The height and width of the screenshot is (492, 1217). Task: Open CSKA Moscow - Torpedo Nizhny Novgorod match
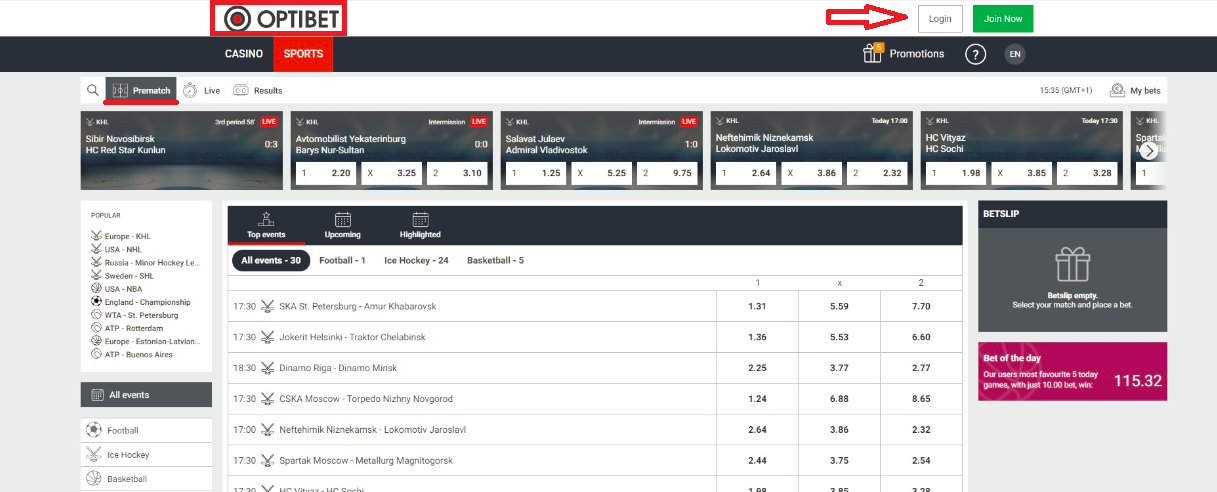point(366,399)
